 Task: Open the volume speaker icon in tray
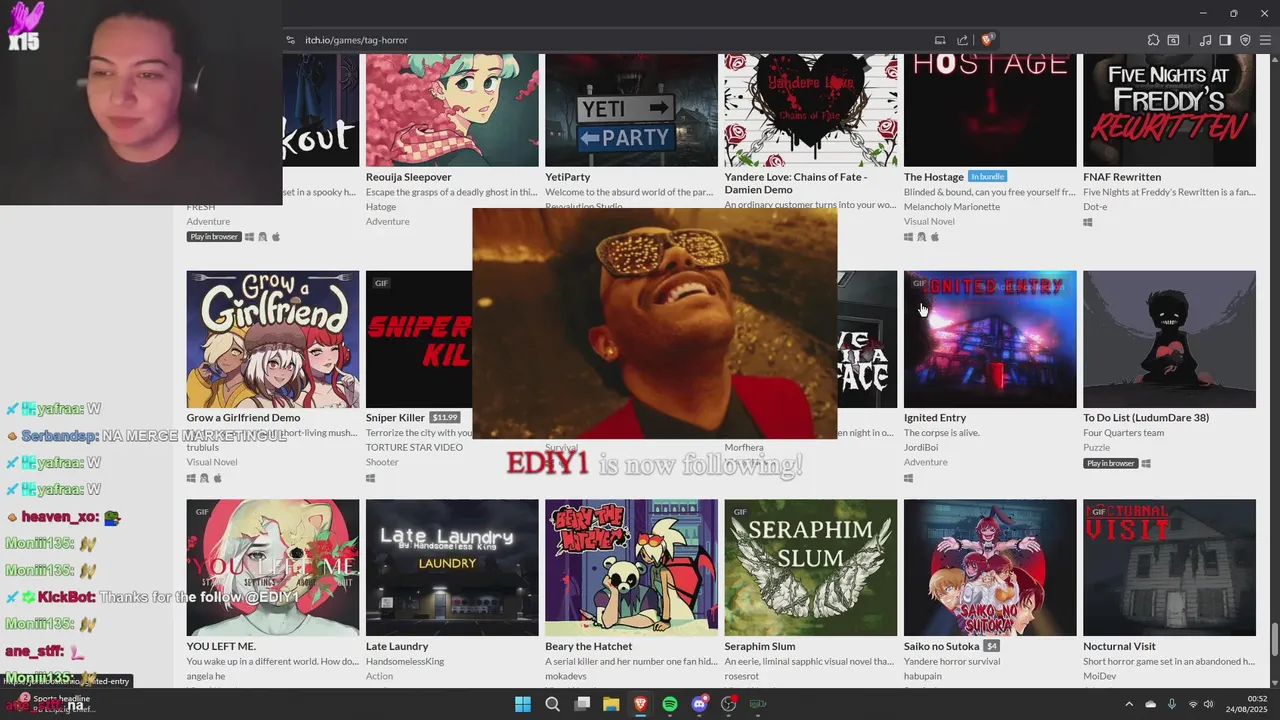(1208, 704)
